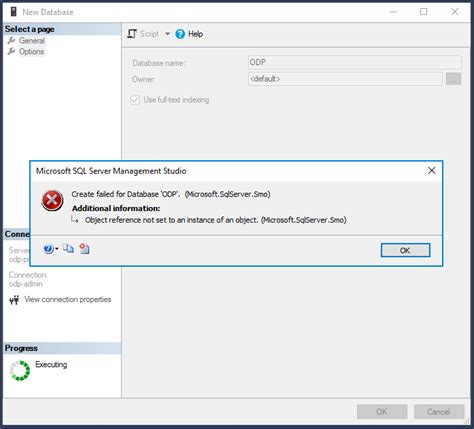The image size is (474, 429).
Task: Click the 'Object reference not set' message text
Action: pos(216,220)
